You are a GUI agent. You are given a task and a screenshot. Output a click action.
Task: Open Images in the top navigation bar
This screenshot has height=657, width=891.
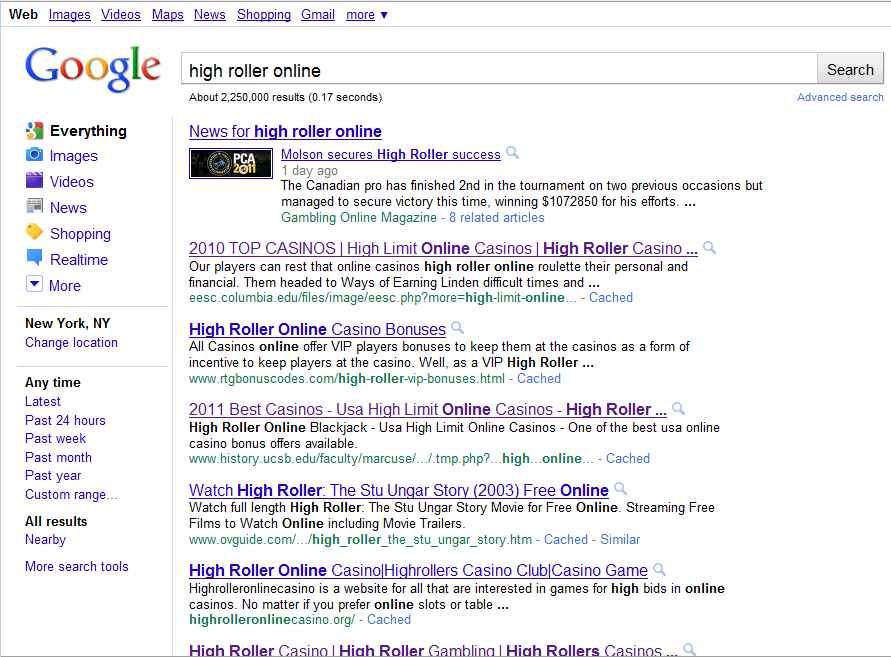pyautogui.click(x=69, y=15)
